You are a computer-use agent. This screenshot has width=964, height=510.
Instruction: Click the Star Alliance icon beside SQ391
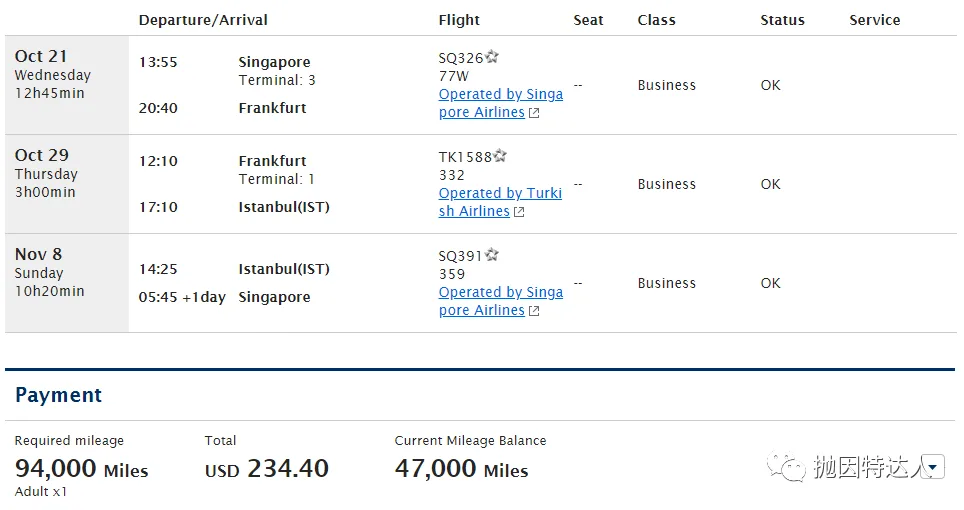tap(492, 256)
